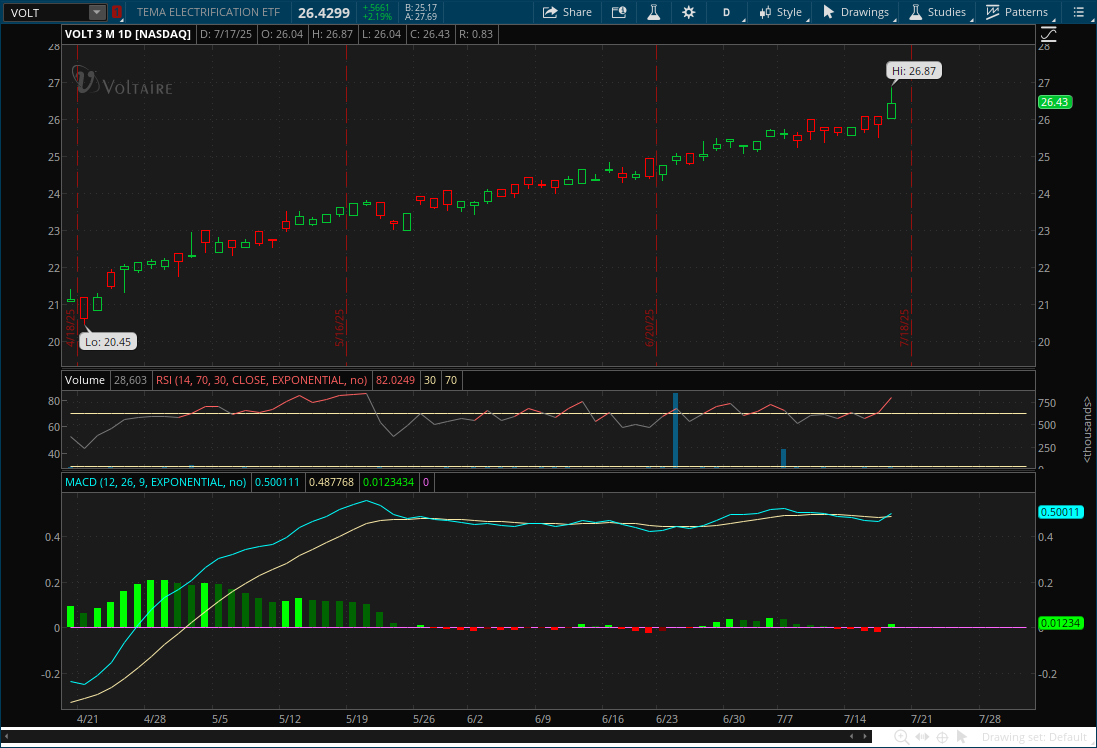Open the Drawings dropdown menu

point(858,12)
